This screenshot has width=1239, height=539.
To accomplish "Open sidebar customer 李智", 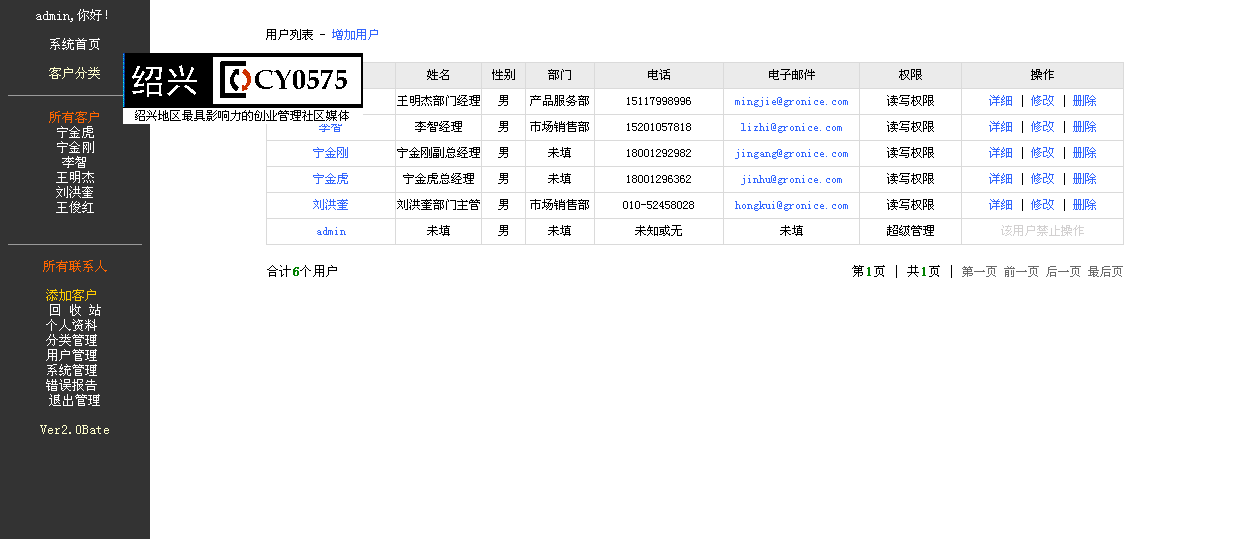I will (x=75, y=162).
